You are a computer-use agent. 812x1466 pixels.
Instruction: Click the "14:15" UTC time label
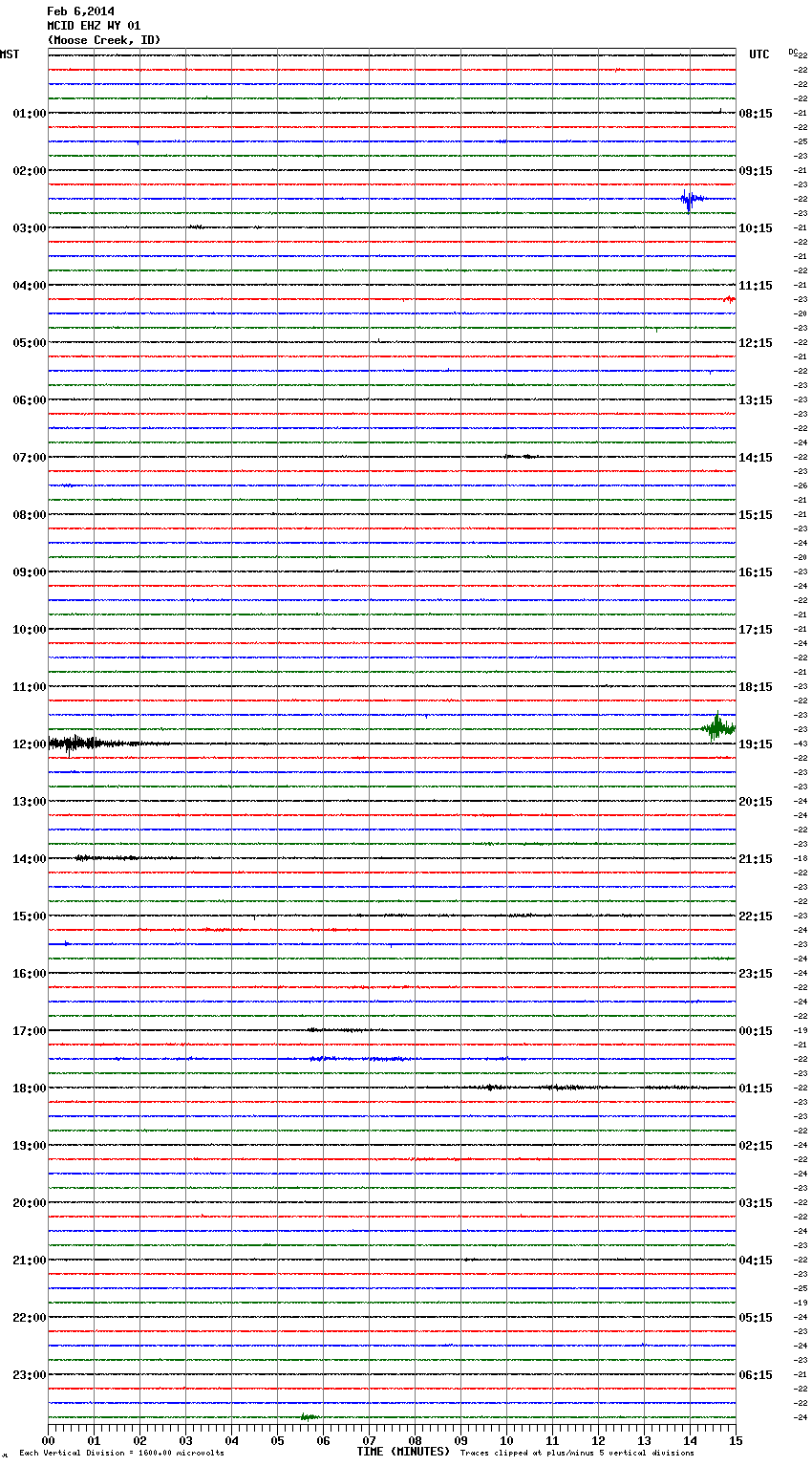(756, 458)
